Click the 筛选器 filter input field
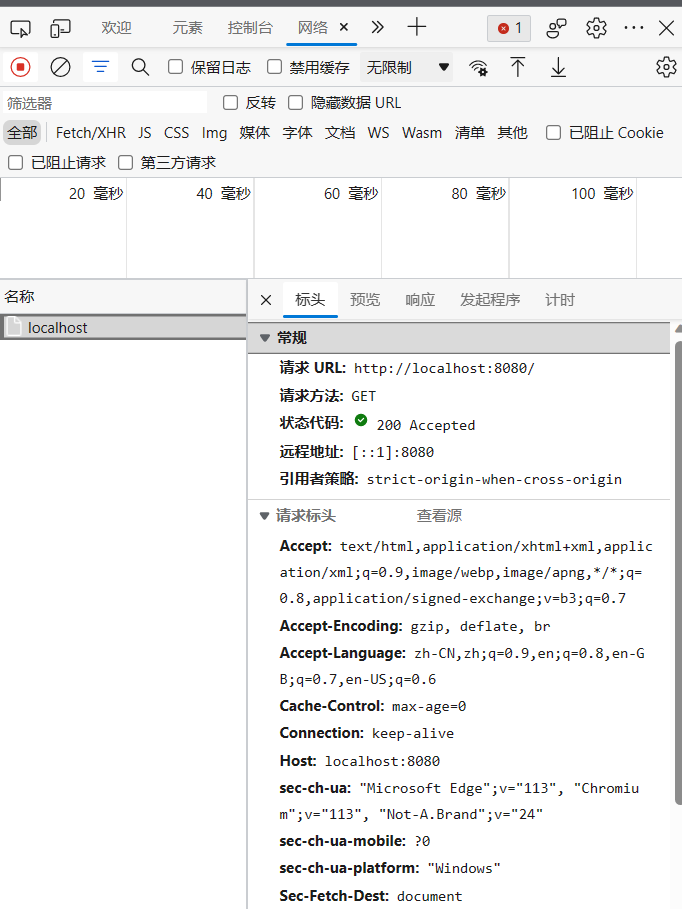Image resolution: width=682 pixels, height=909 pixels. (x=105, y=103)
